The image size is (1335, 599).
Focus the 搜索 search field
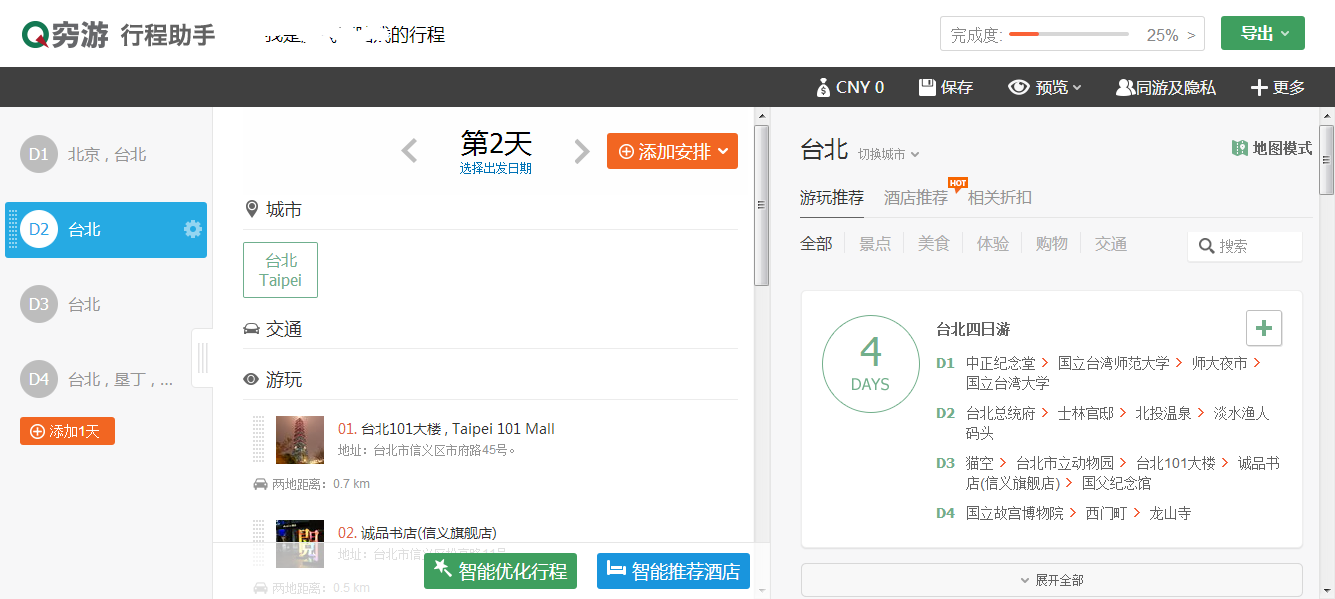click(x=1245, y=246)
